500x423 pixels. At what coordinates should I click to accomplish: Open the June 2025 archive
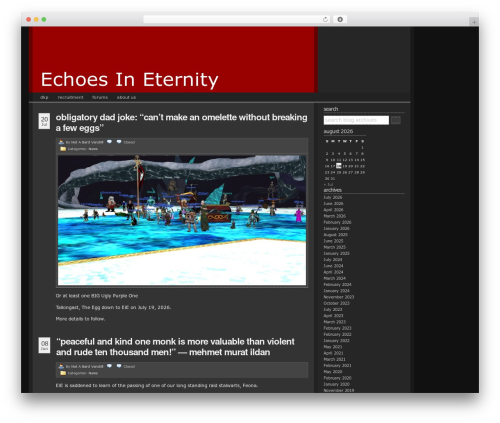333,241
